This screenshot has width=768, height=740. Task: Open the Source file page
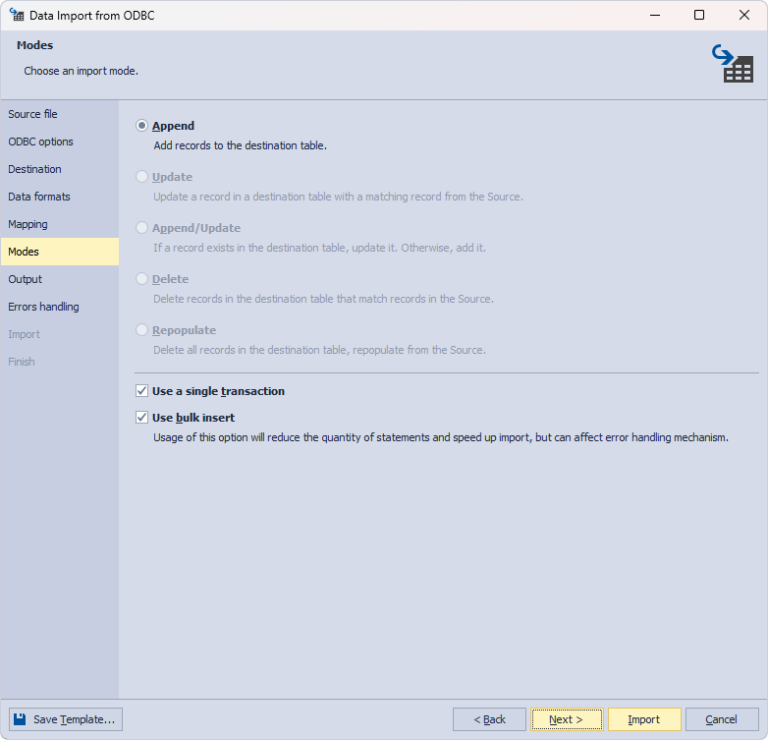[x=33, y=114]
